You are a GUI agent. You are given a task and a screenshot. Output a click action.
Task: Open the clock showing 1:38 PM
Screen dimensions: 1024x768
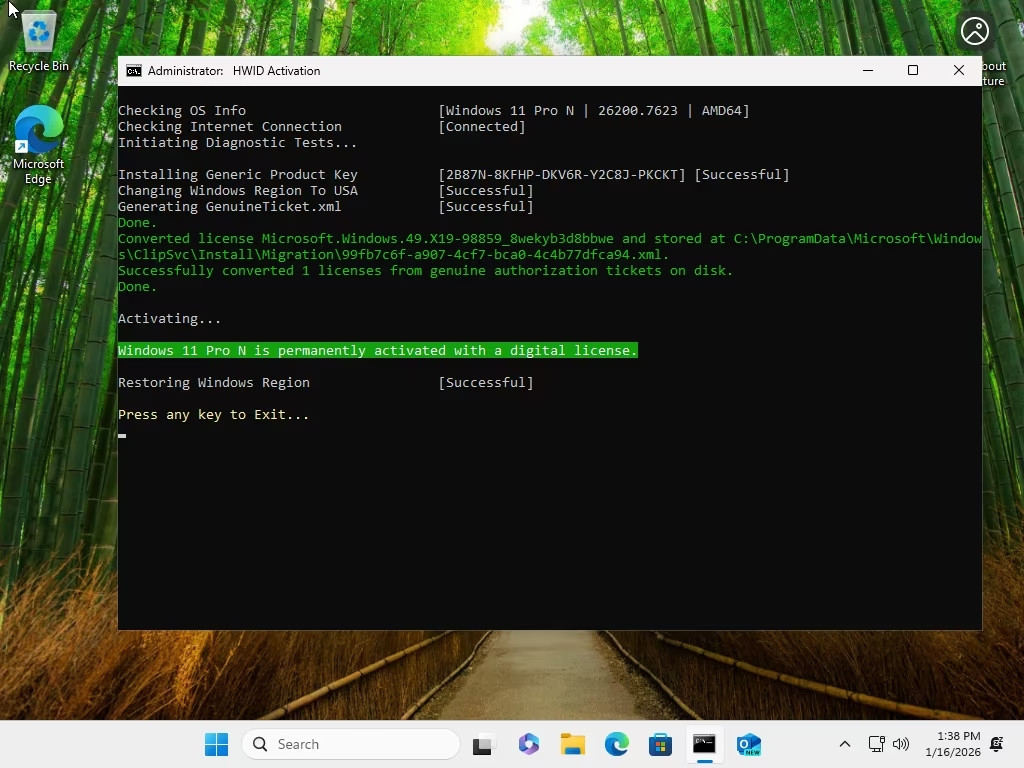953,744
